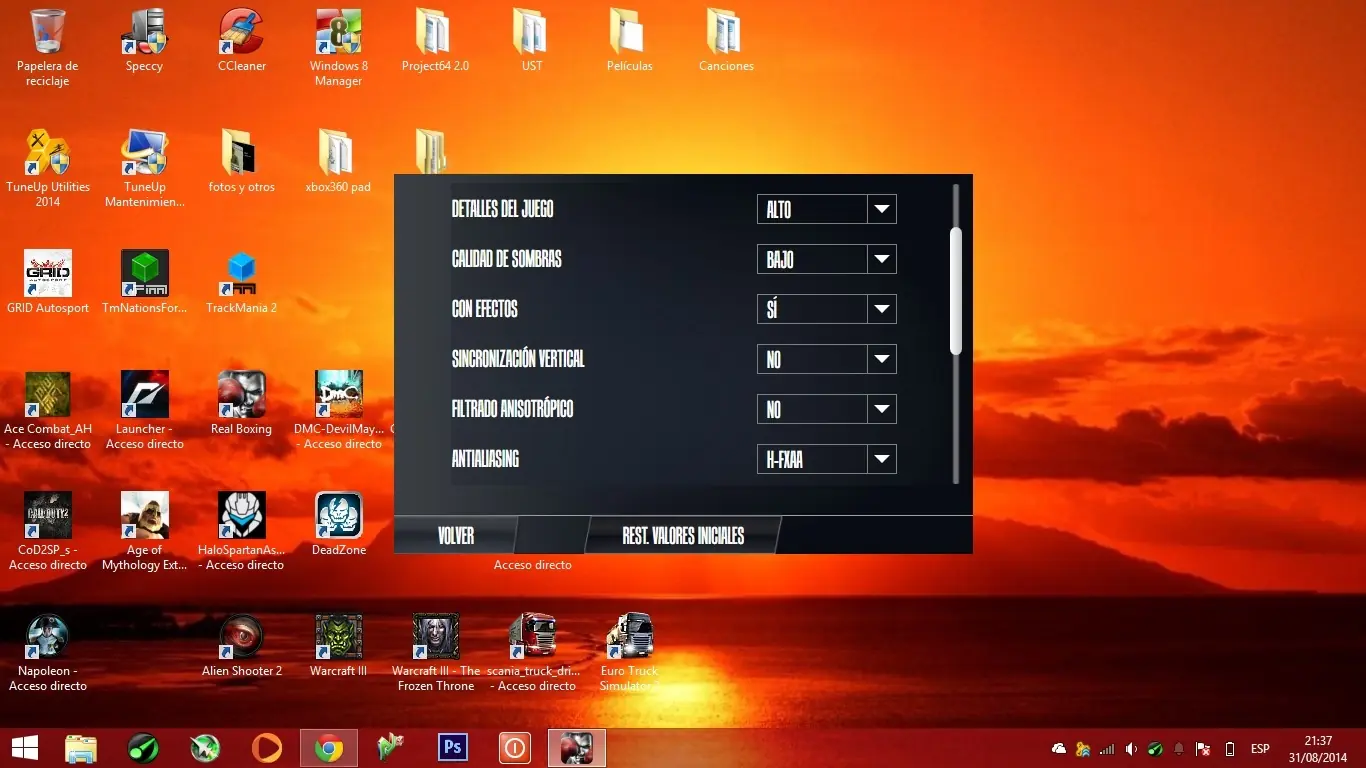Open the Project64 2.0 folder
1366x768 pixels.
coord(435,40)
